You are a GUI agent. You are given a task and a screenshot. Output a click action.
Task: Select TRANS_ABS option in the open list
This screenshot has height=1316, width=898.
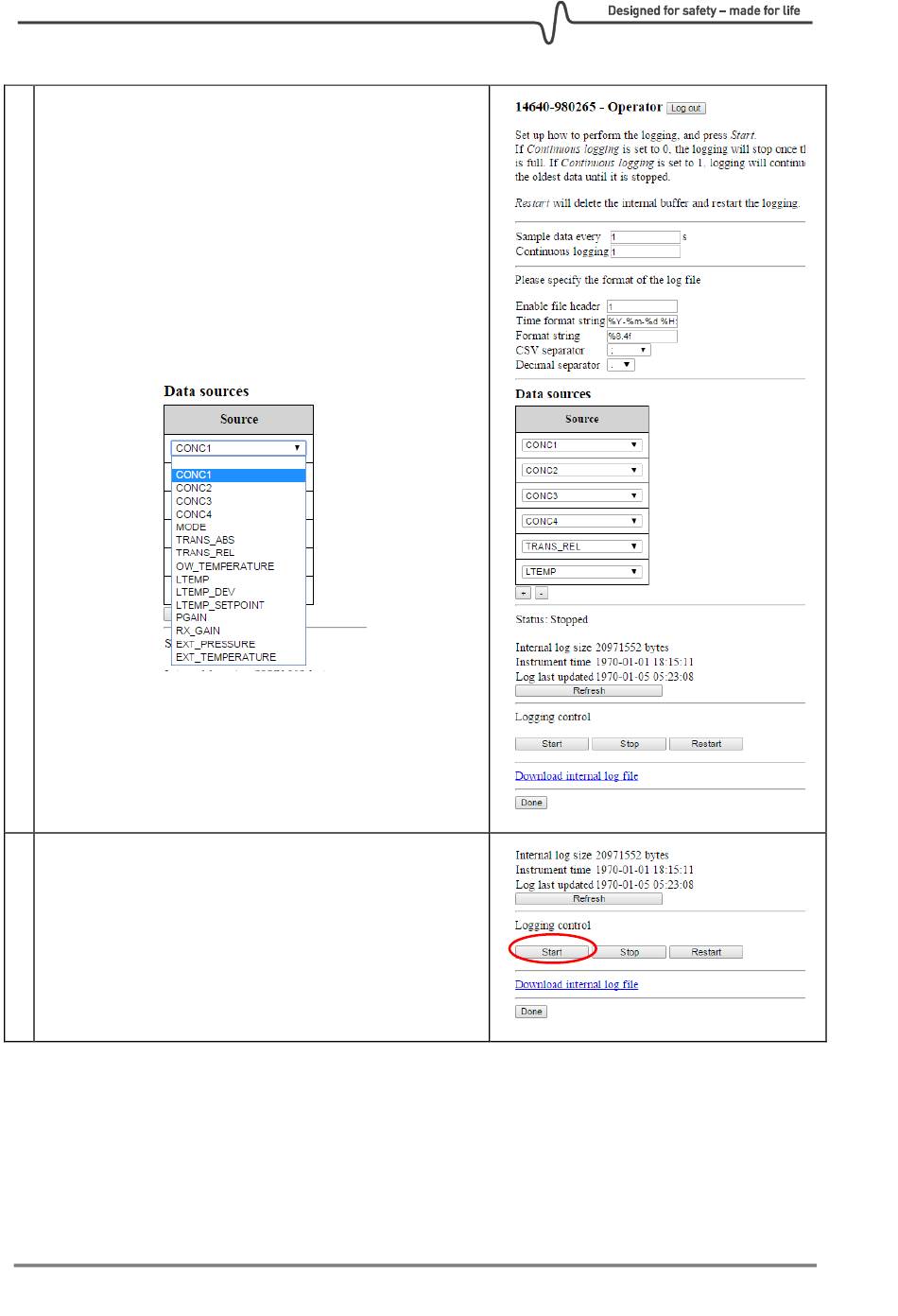tap(238, 541)
